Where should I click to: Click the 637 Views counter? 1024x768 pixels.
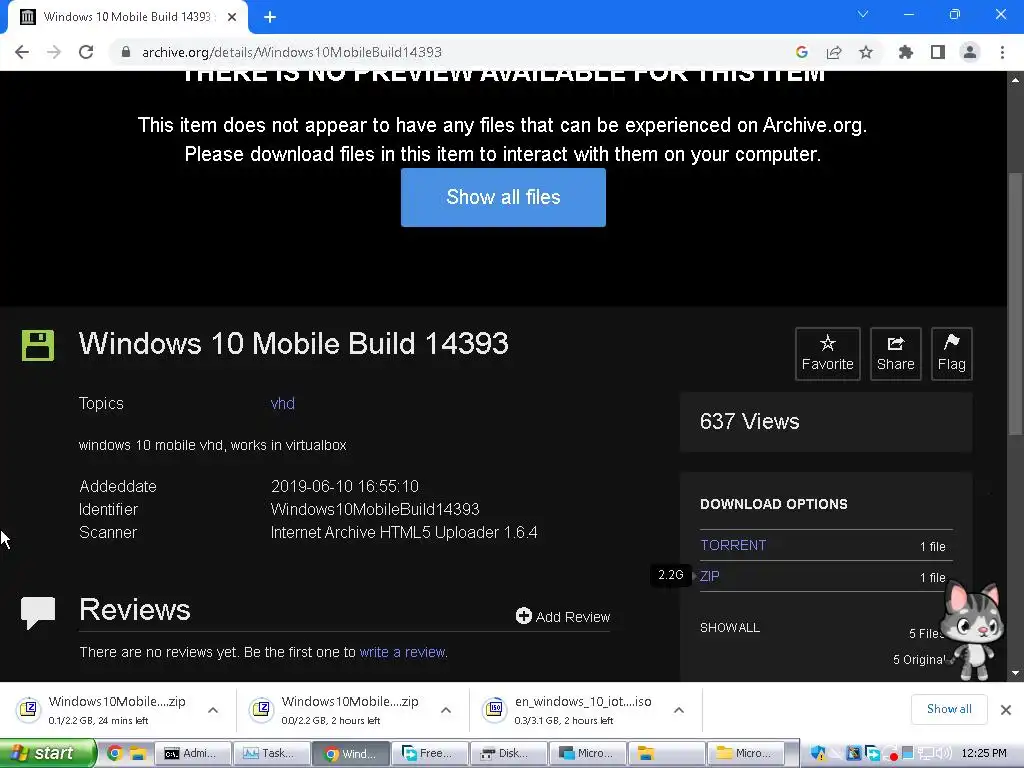point(750,421)
